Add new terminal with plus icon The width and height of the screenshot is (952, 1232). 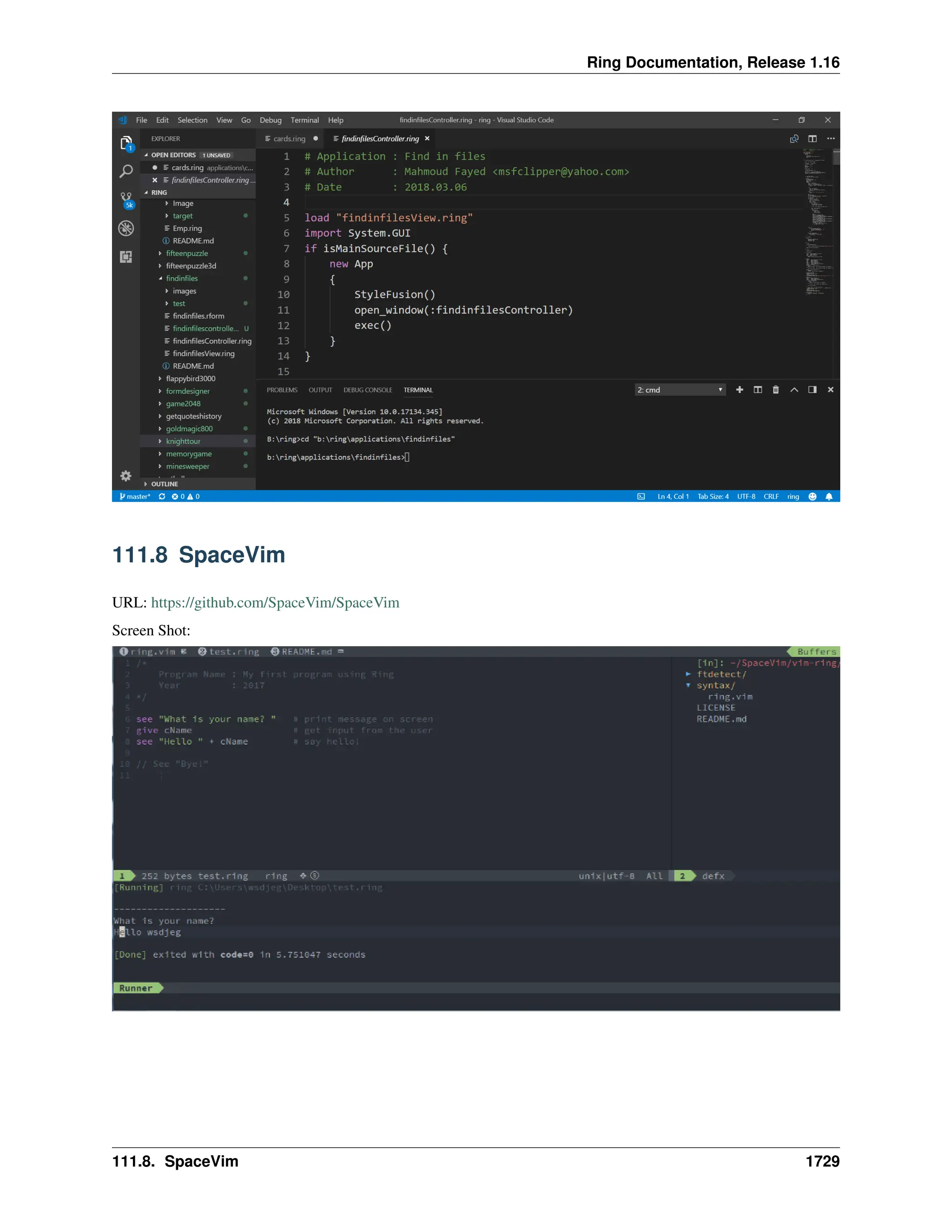point(740,390)
